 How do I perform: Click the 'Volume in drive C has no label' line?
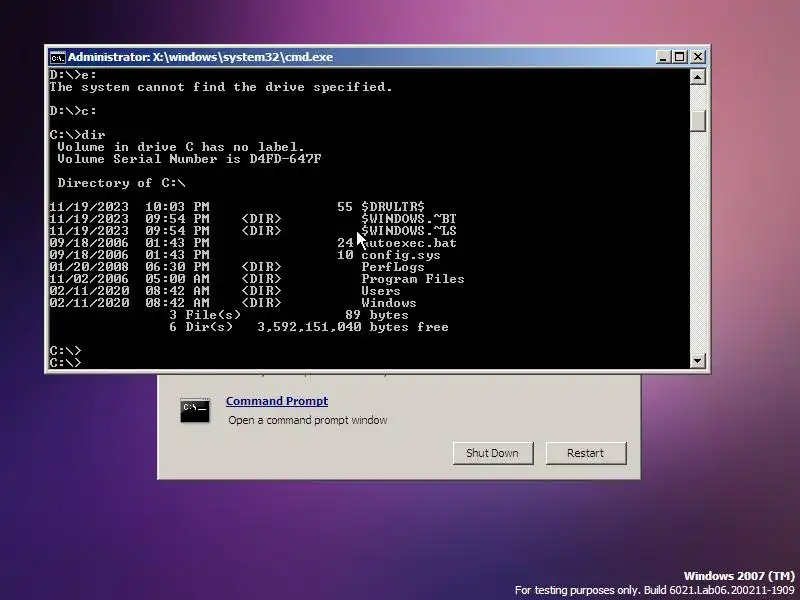181,147
